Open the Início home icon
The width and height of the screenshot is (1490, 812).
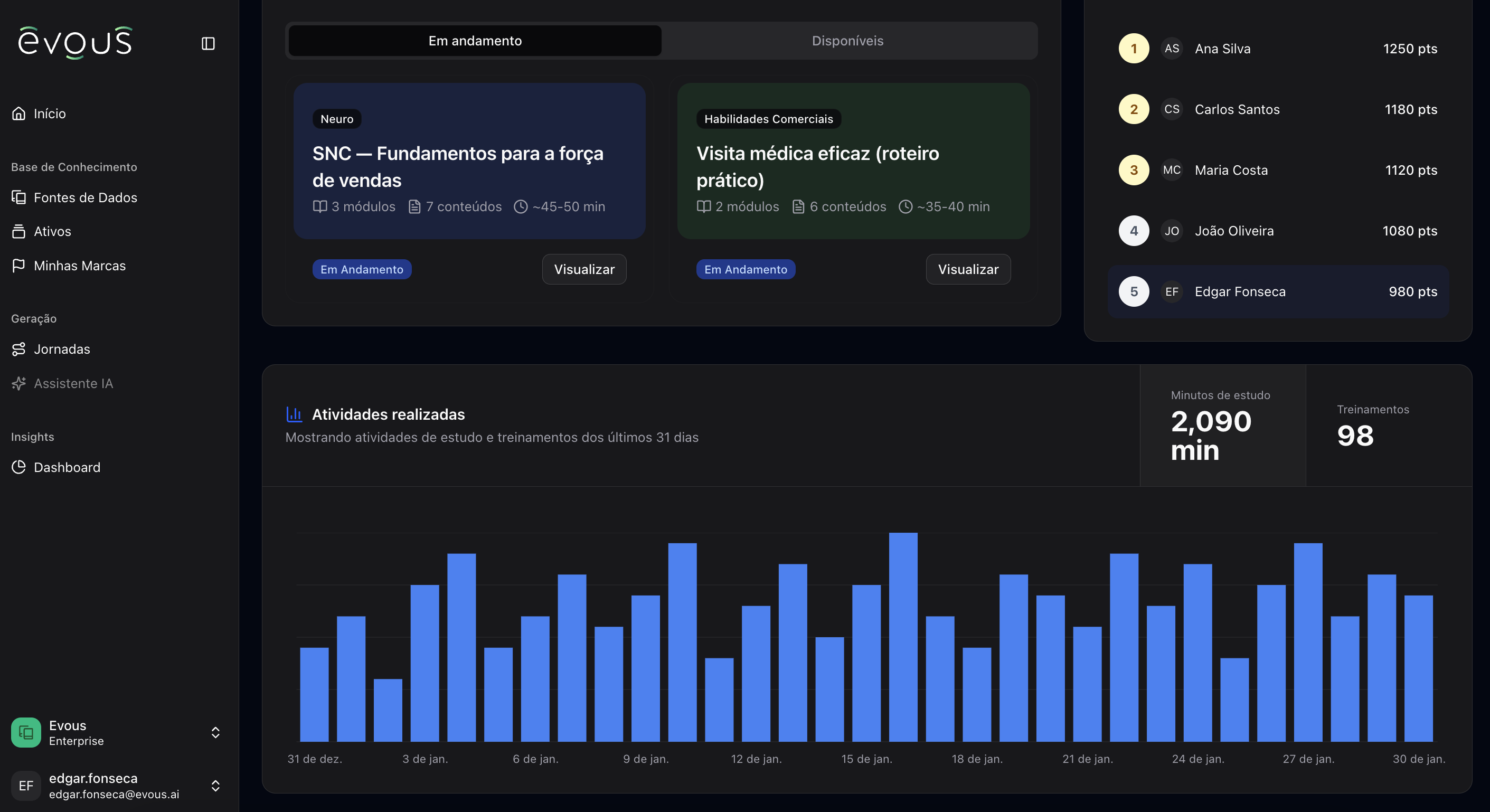click(x=19, y=114)
